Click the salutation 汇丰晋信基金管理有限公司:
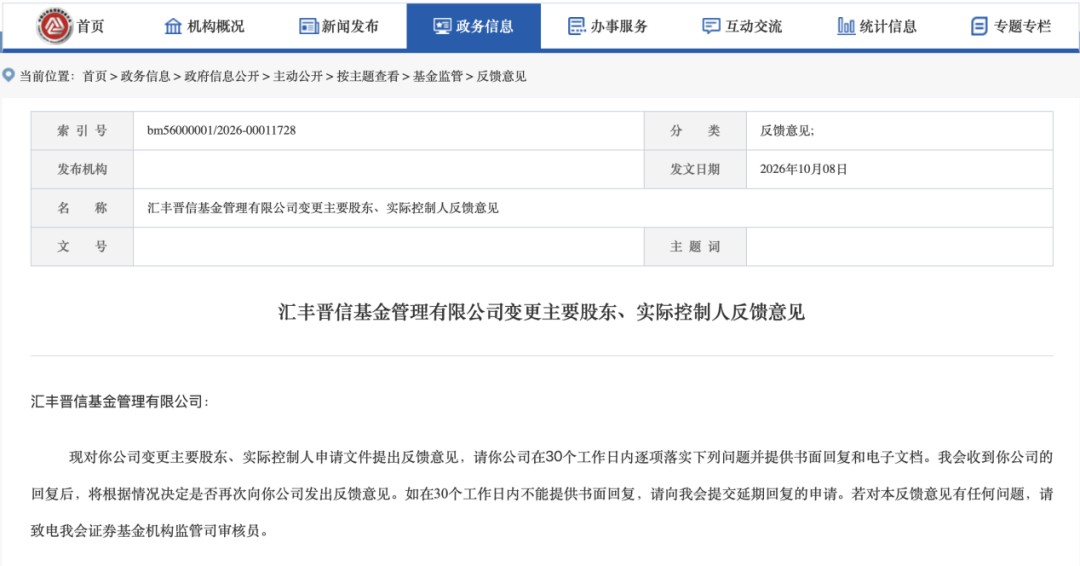Image resolution: width=1080 pixels, height=566 pixels. [119, 401]
